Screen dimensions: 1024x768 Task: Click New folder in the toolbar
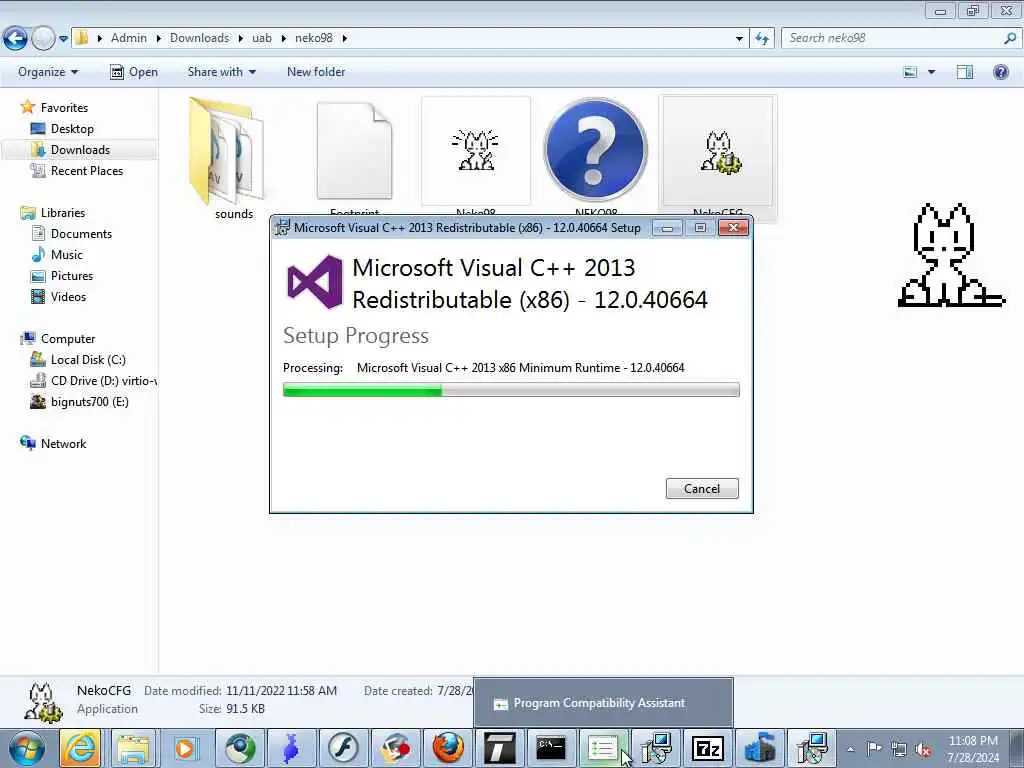point(316,72)
